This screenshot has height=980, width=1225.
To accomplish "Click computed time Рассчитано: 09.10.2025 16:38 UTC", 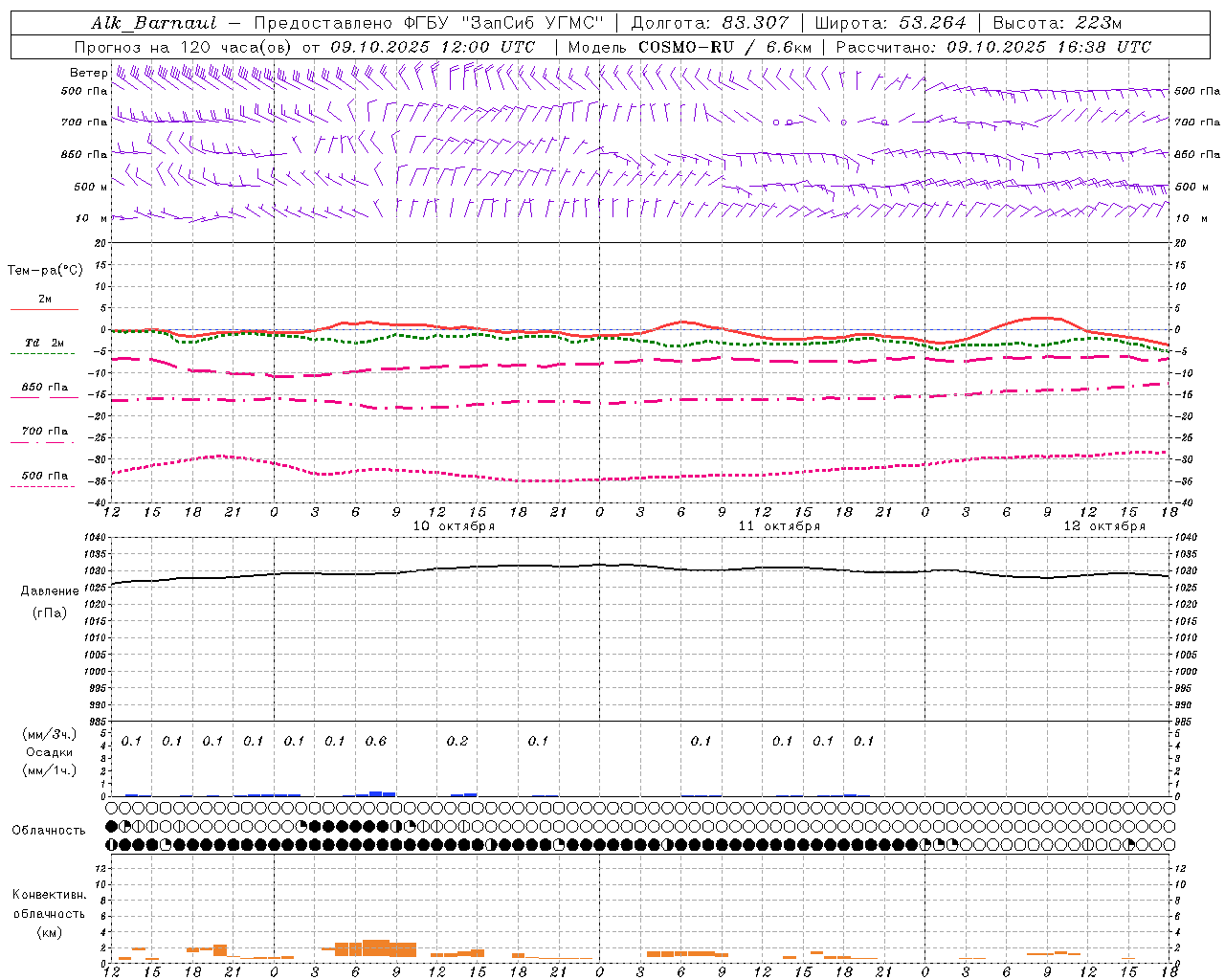I will pos(993,47).
